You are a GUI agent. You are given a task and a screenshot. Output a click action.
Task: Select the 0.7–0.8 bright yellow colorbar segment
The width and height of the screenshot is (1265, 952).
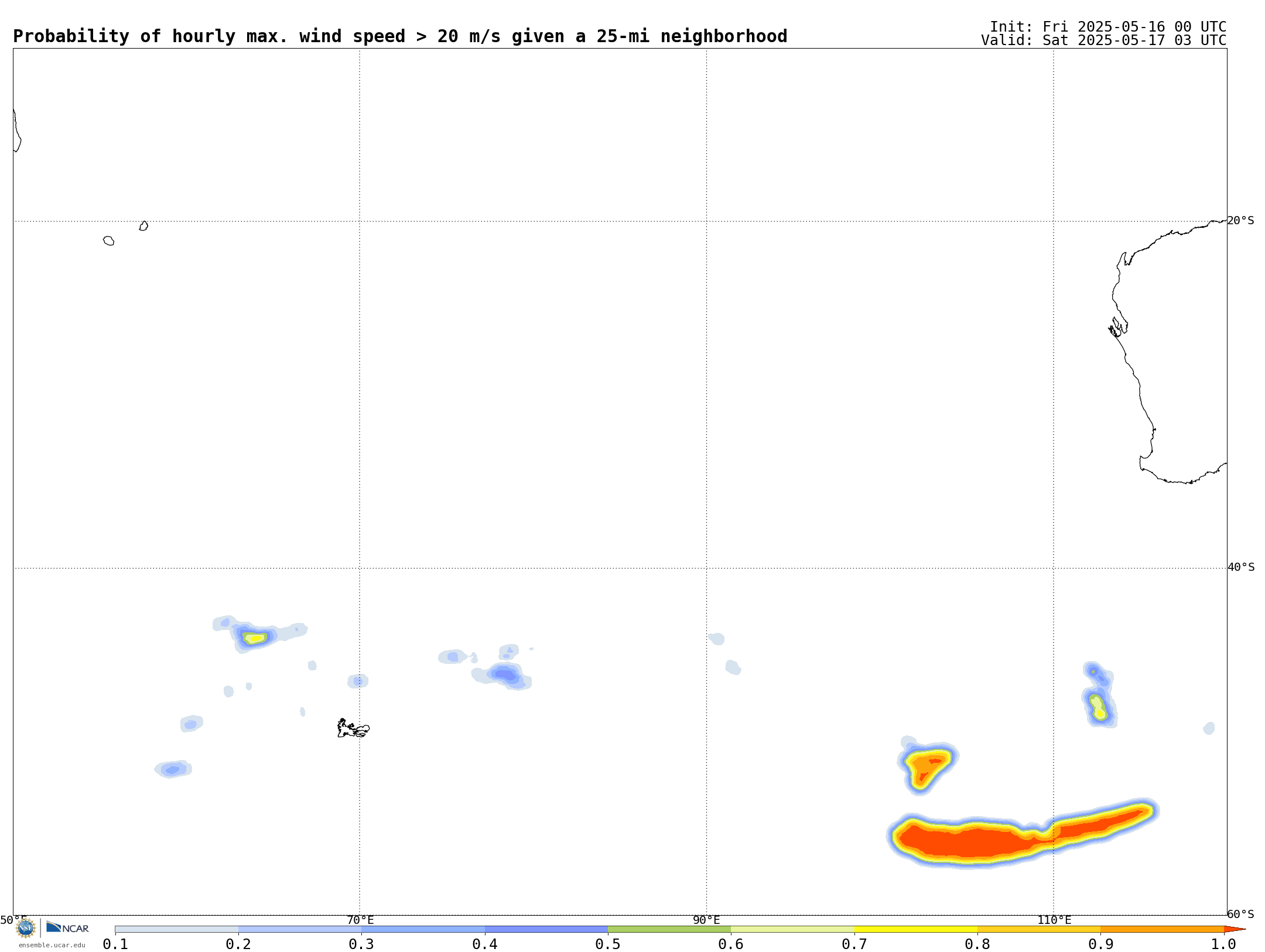916,929
